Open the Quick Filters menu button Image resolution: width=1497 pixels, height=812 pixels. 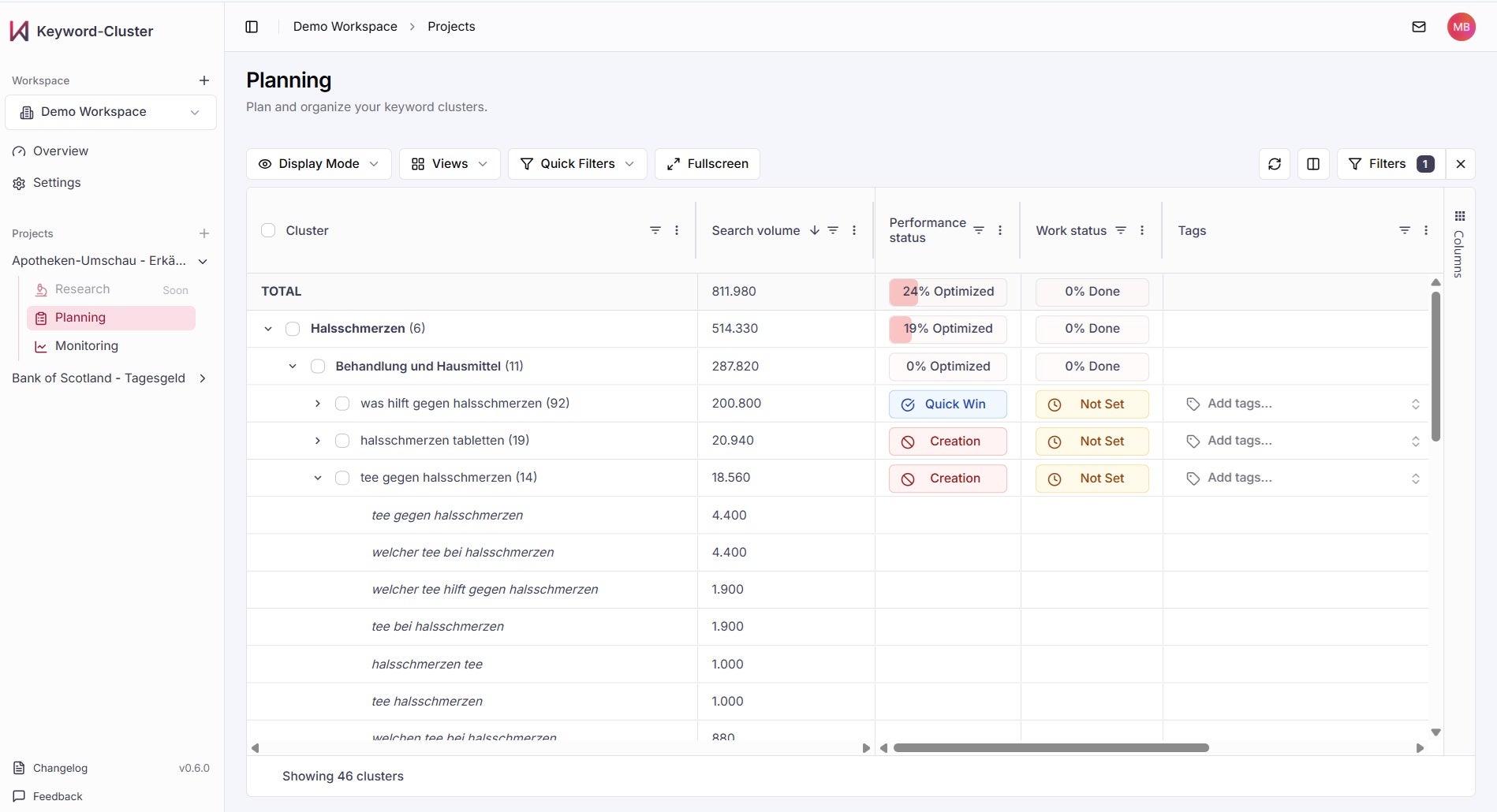(577, 164)
